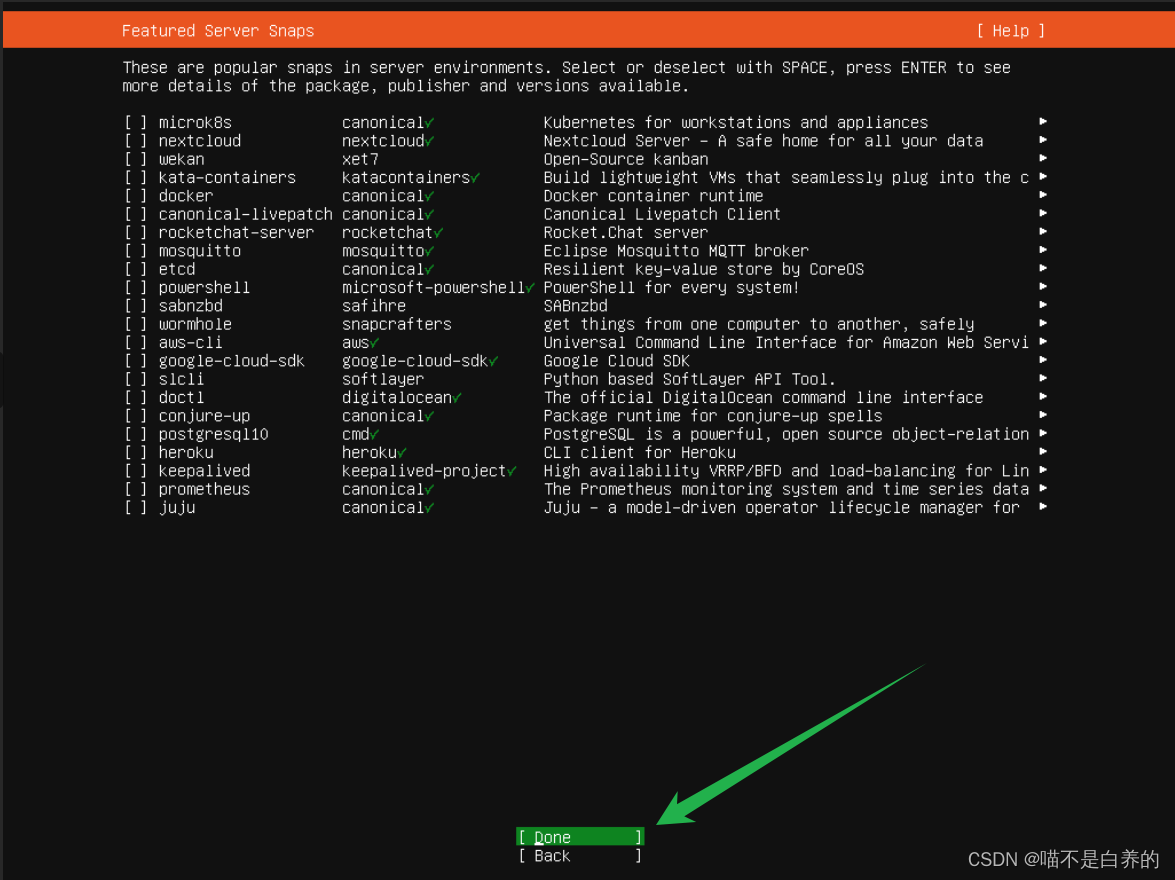Viewport: 1175px width, 880px height.
Task: Click publisher 'keepalived-project' text
Action: 424,471
